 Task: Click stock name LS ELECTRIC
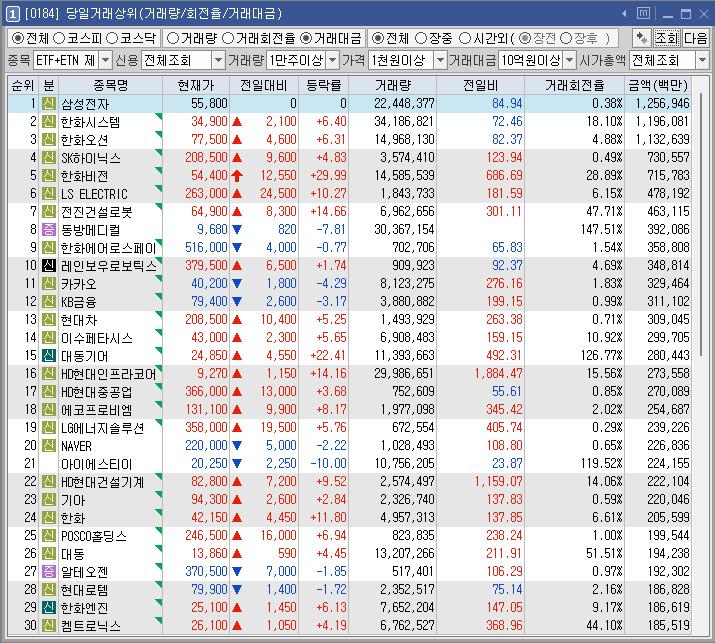[x=94, y=194]
